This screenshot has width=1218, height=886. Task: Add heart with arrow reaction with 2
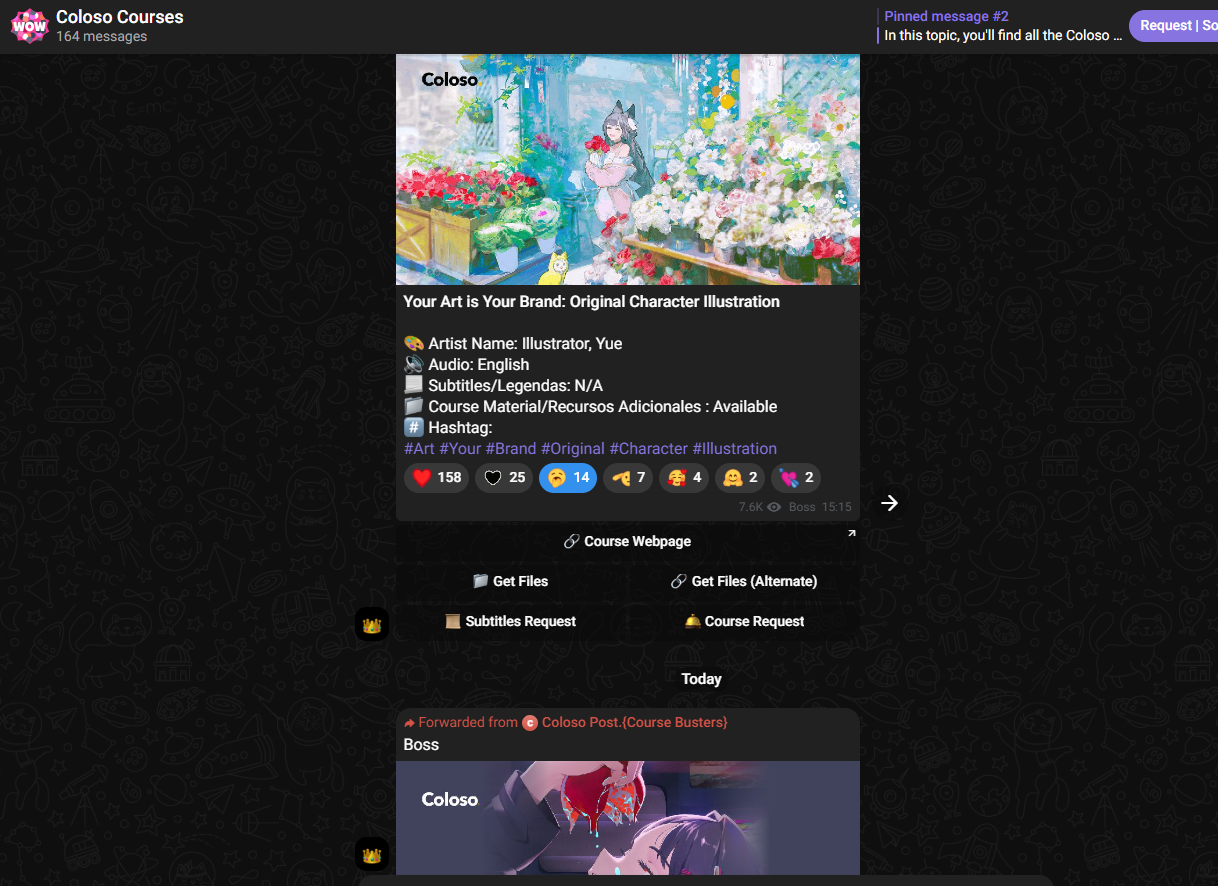coord(796,478)
